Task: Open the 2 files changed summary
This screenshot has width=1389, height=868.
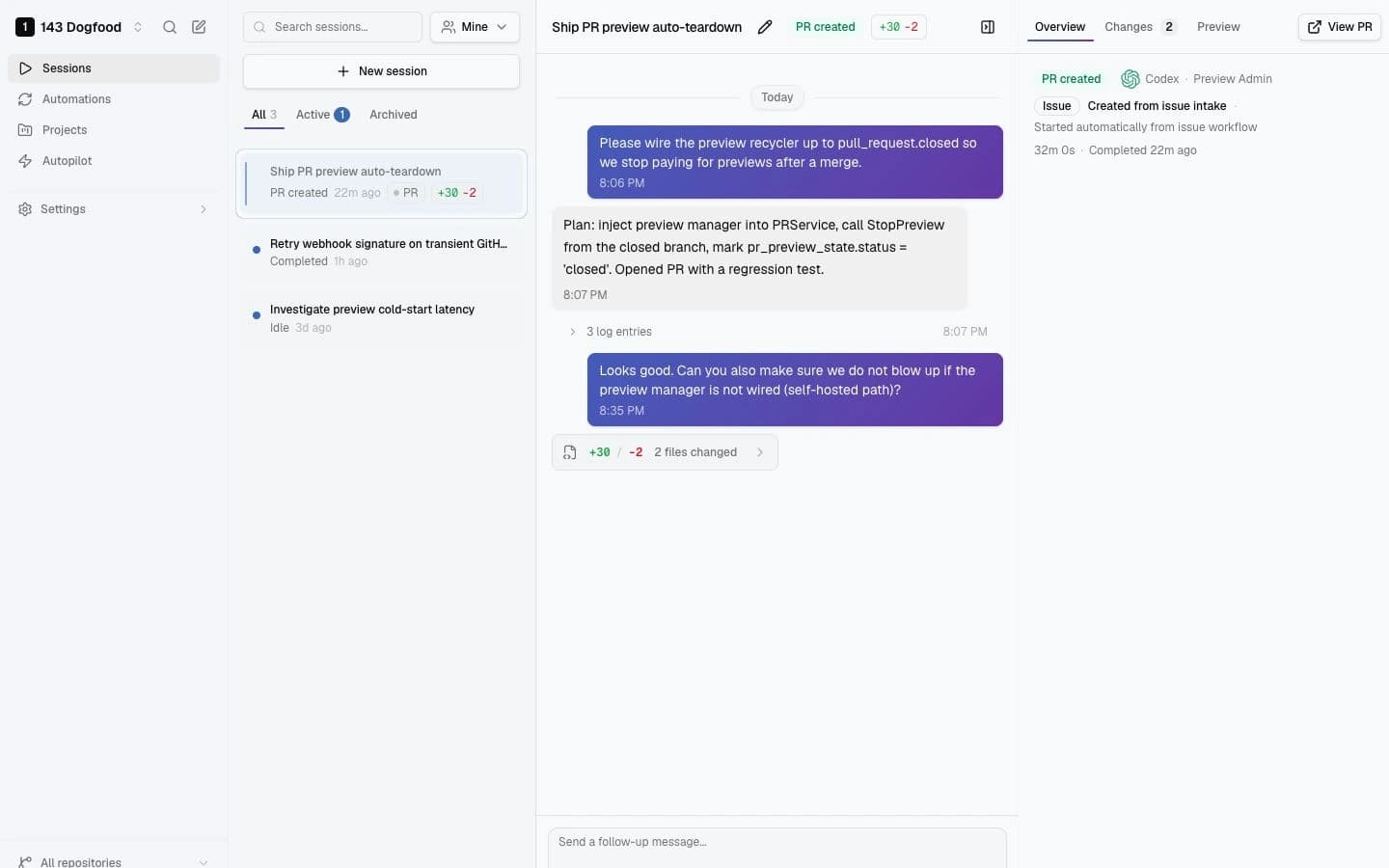Action: [x=665, y=452]
